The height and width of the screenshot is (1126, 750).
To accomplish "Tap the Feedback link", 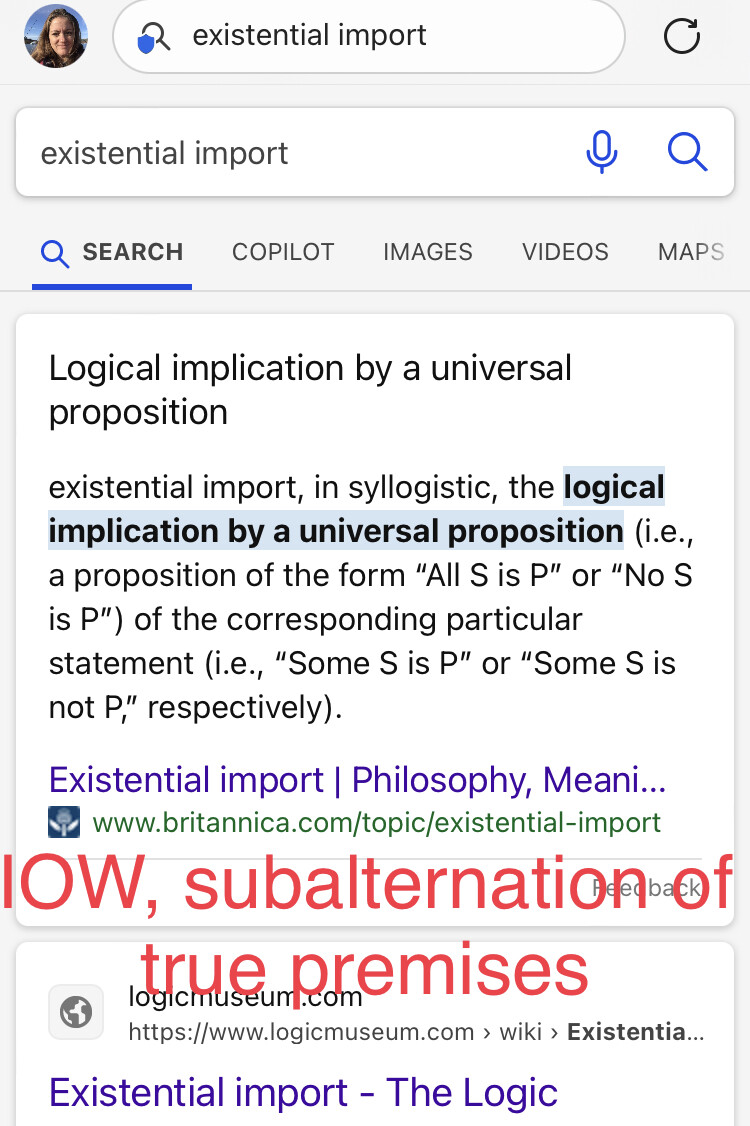I will pyautogui.click(x=647, y=888).
